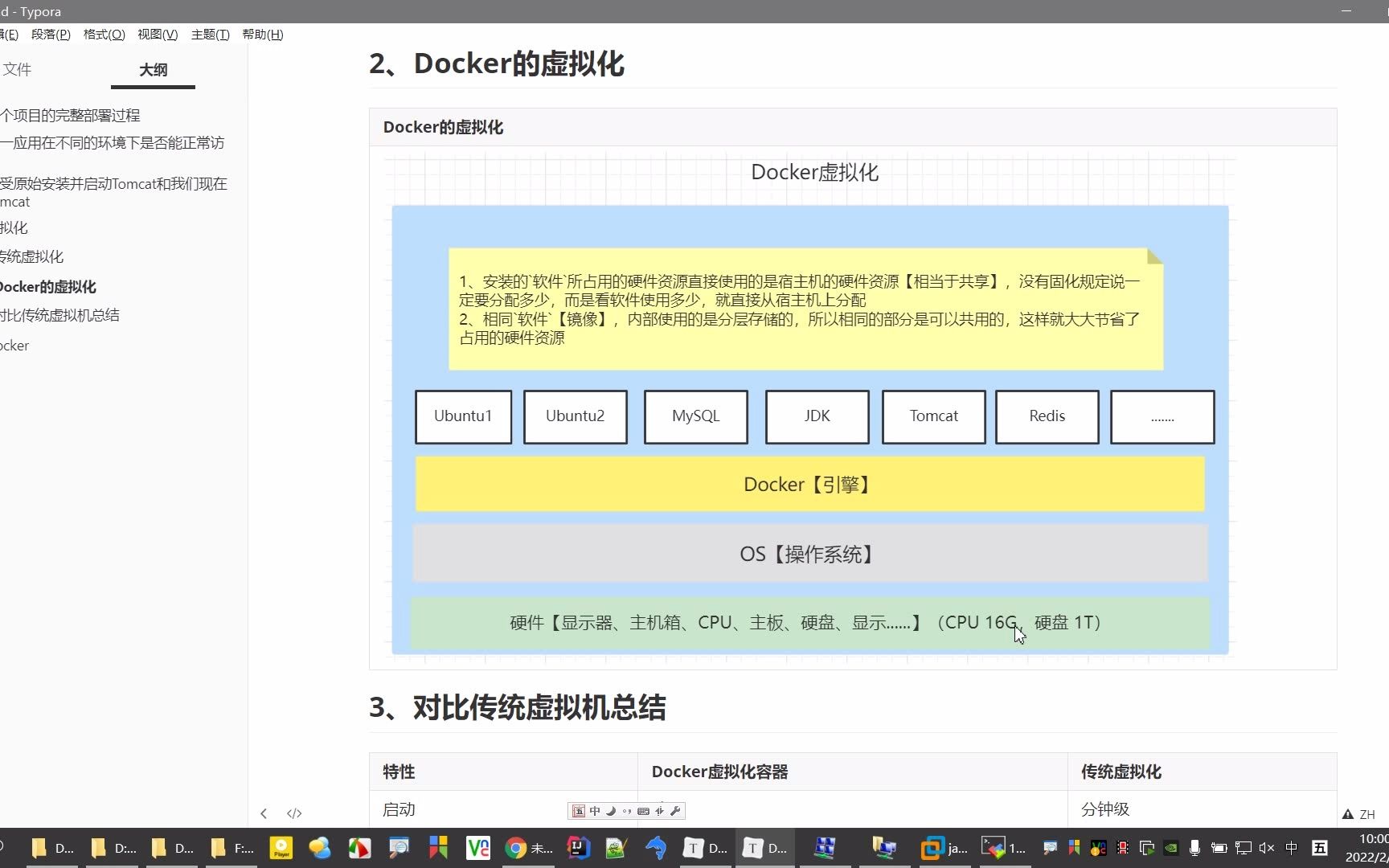The image size is (1389, 868).
Task: Select the active Typora taskbar window
Action: point(765,848)
